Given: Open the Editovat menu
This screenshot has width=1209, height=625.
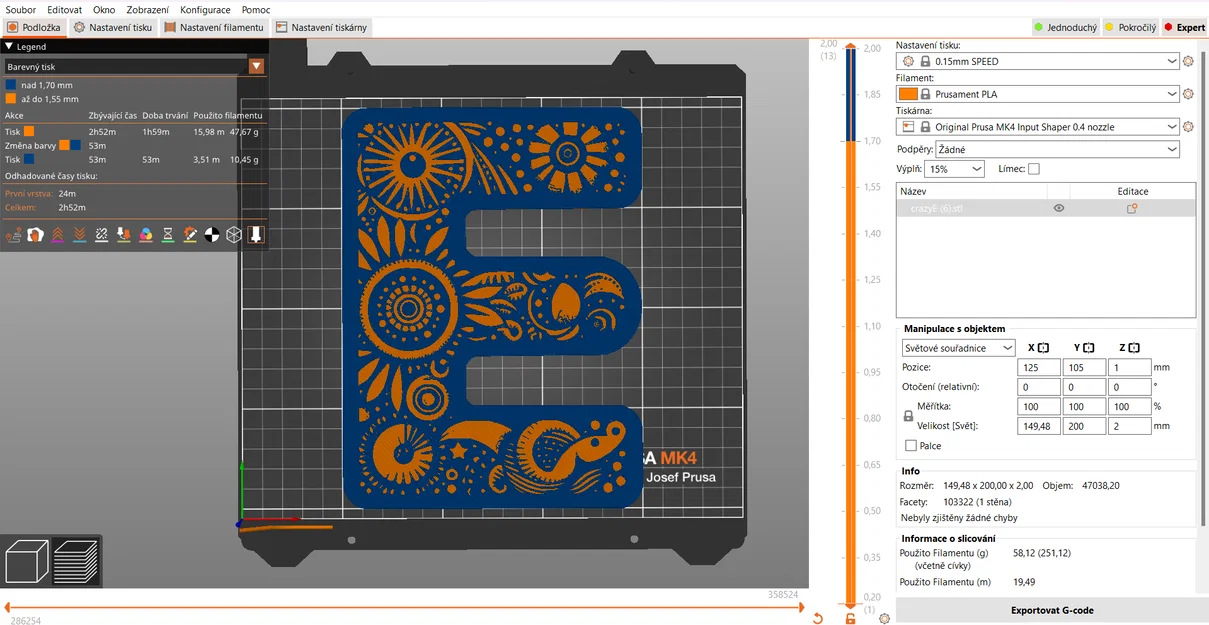Looking at the screenshot, I should pos(65,9).
